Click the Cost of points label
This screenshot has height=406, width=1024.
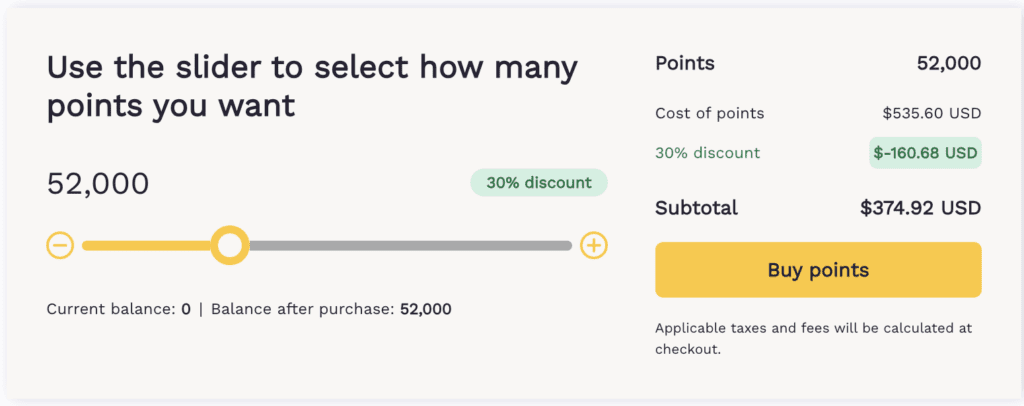[x=709, y=113]
